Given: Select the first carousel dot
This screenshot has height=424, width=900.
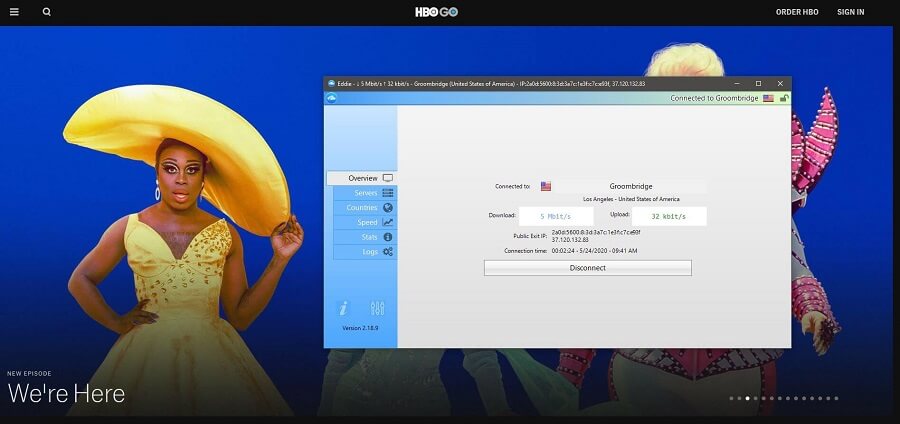Looking at the screenshot, I should coord(731,398).
